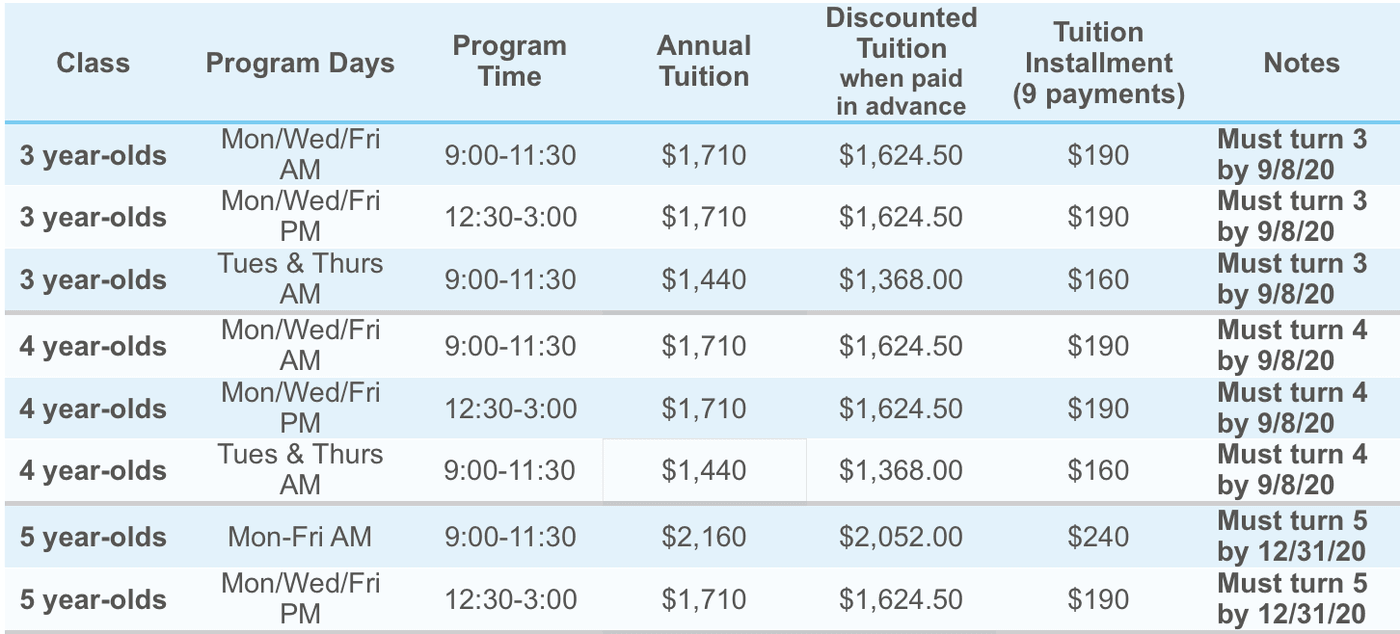This screenshot has height=634, width=1400.
Task: Click the Mon-Fri AM program days cell
Action: pos(300,537)
